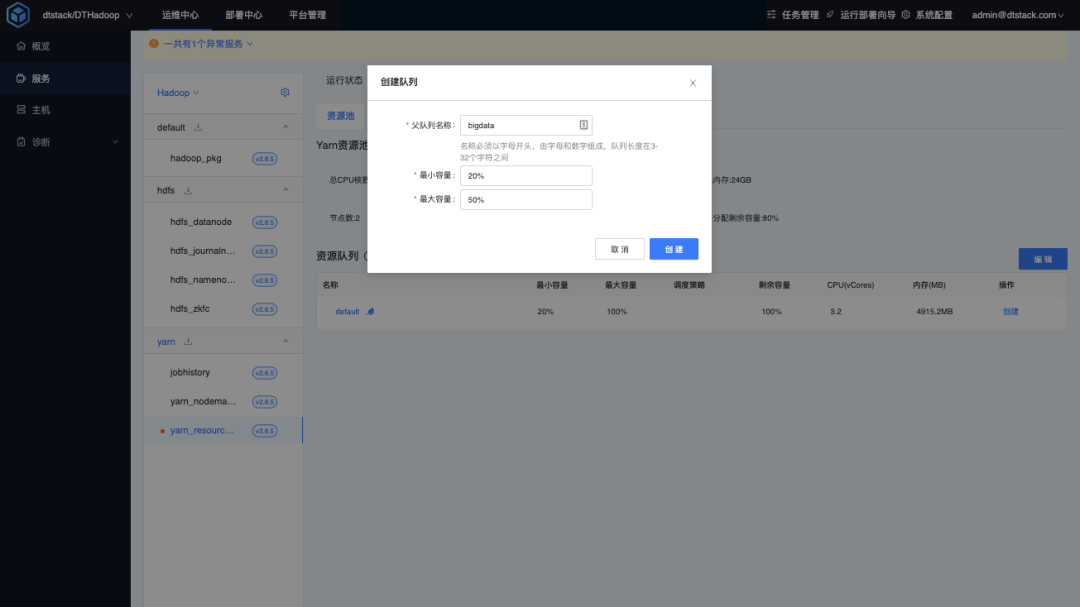Switch to 部署中心 tab
This screenshot has width=1080, height=607.
click(243, 15)
